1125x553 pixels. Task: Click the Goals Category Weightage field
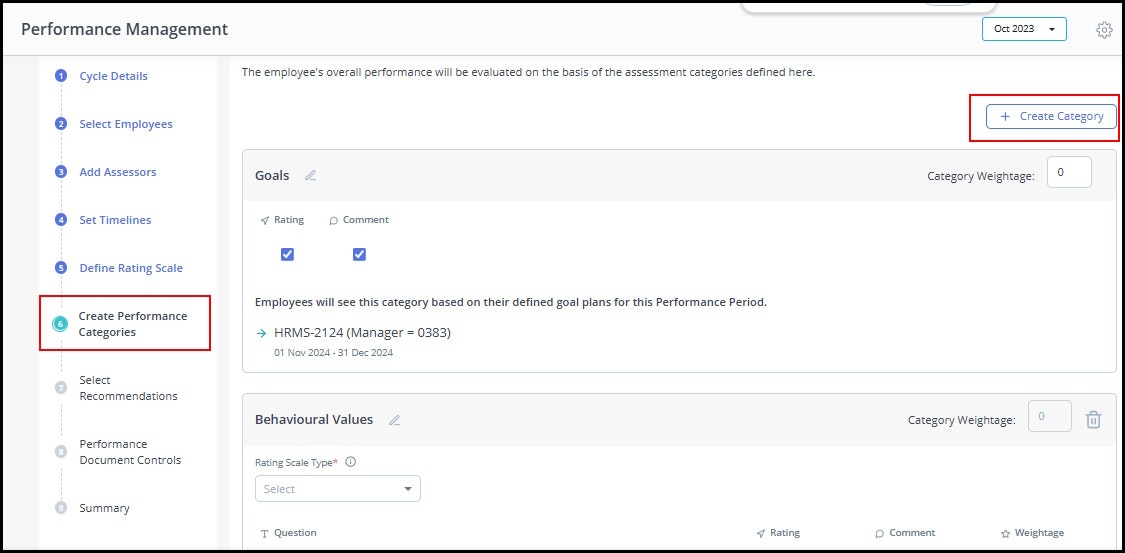click(1069, 172)
